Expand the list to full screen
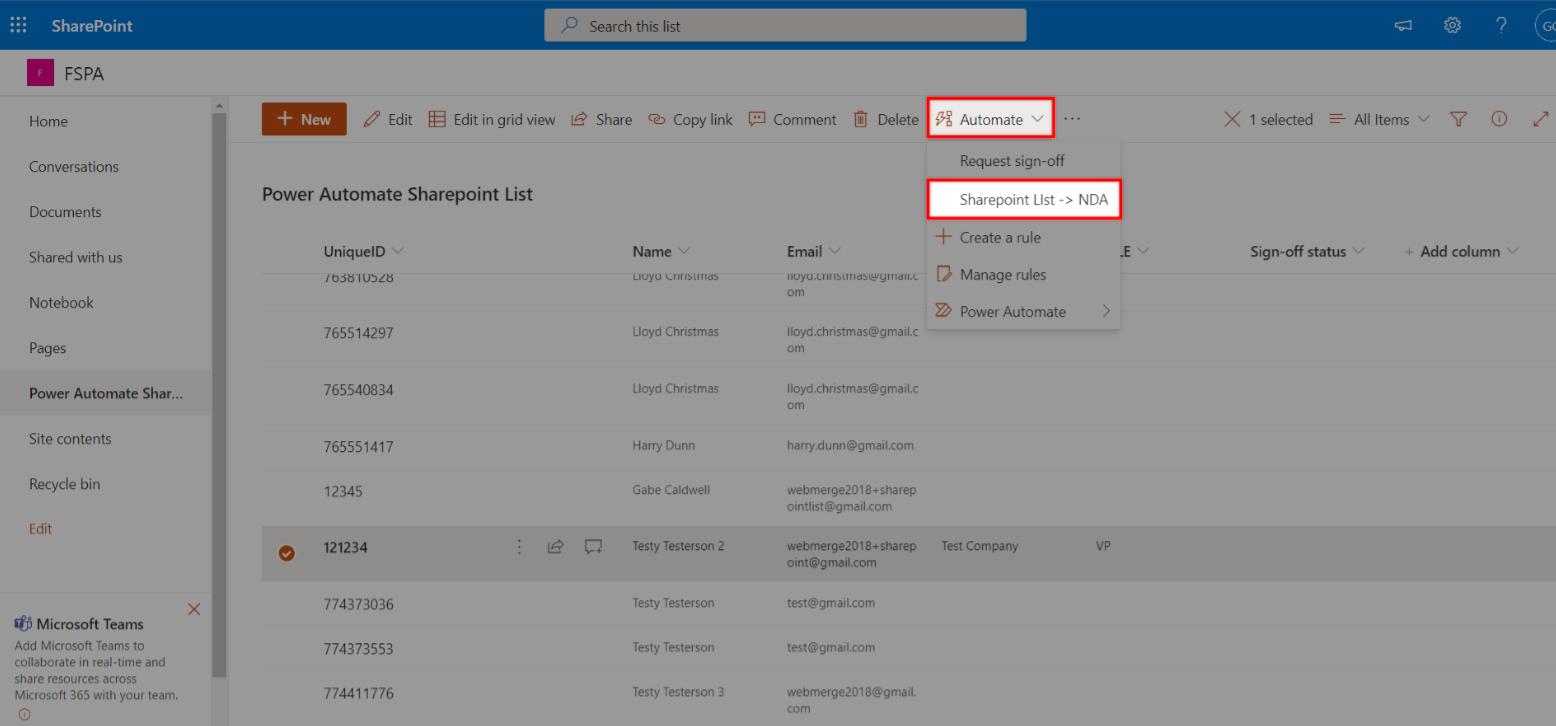 1540,118
